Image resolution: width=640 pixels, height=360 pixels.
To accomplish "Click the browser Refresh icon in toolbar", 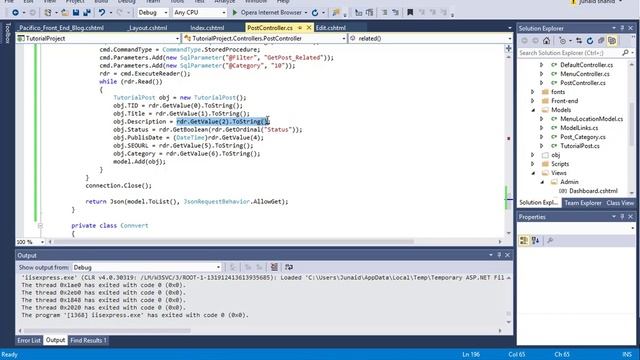I will [315, 13].
